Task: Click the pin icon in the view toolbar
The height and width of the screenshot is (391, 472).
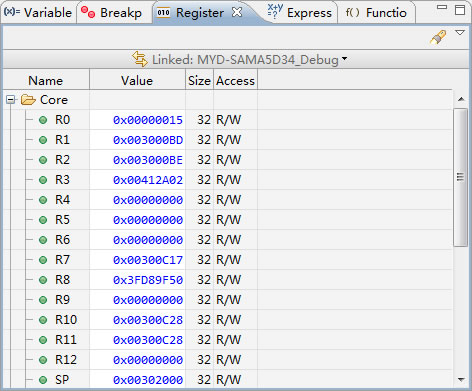Action: tap(438, 37)
